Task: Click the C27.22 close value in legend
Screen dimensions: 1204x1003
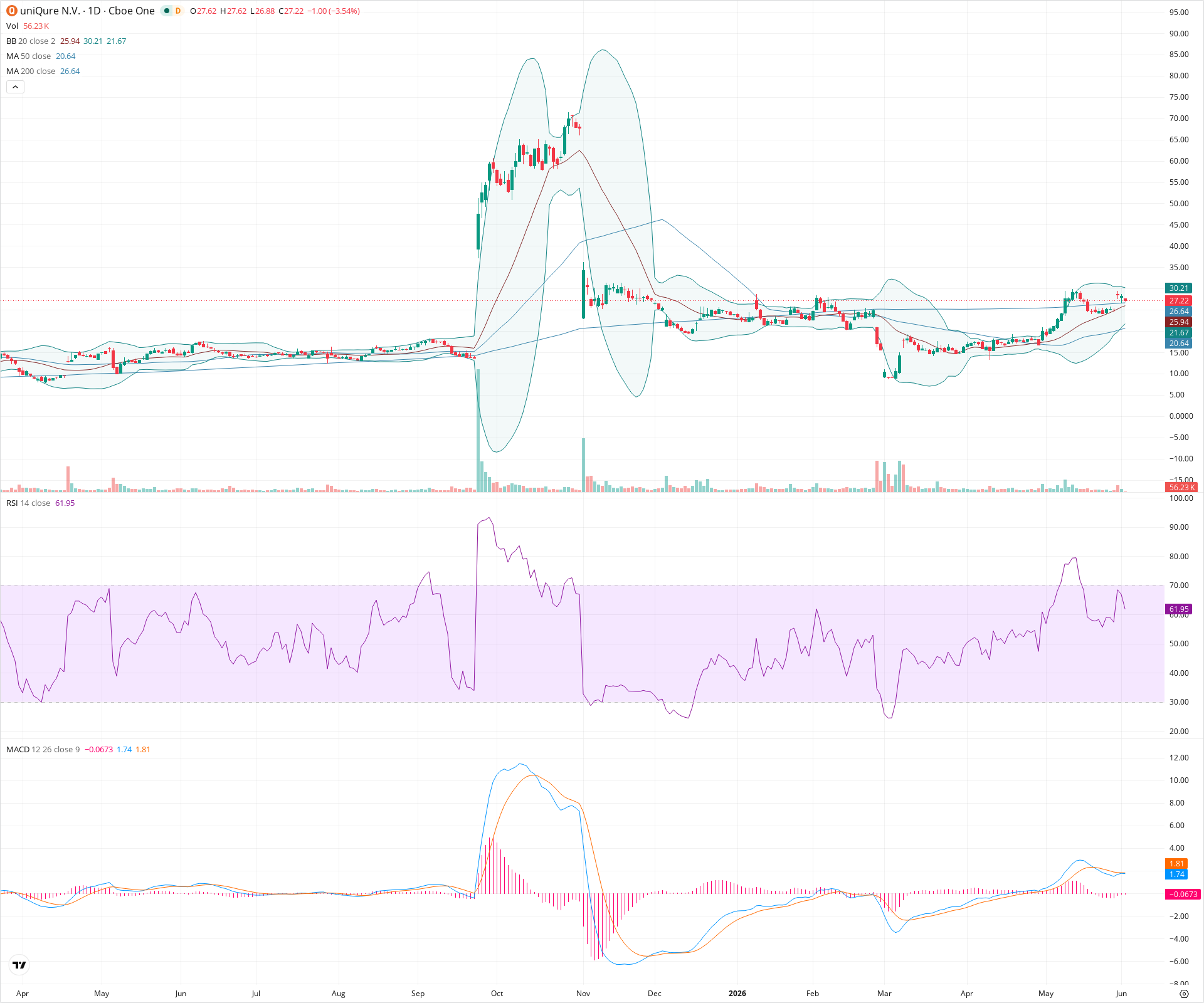Action: (x=291, y=11)
